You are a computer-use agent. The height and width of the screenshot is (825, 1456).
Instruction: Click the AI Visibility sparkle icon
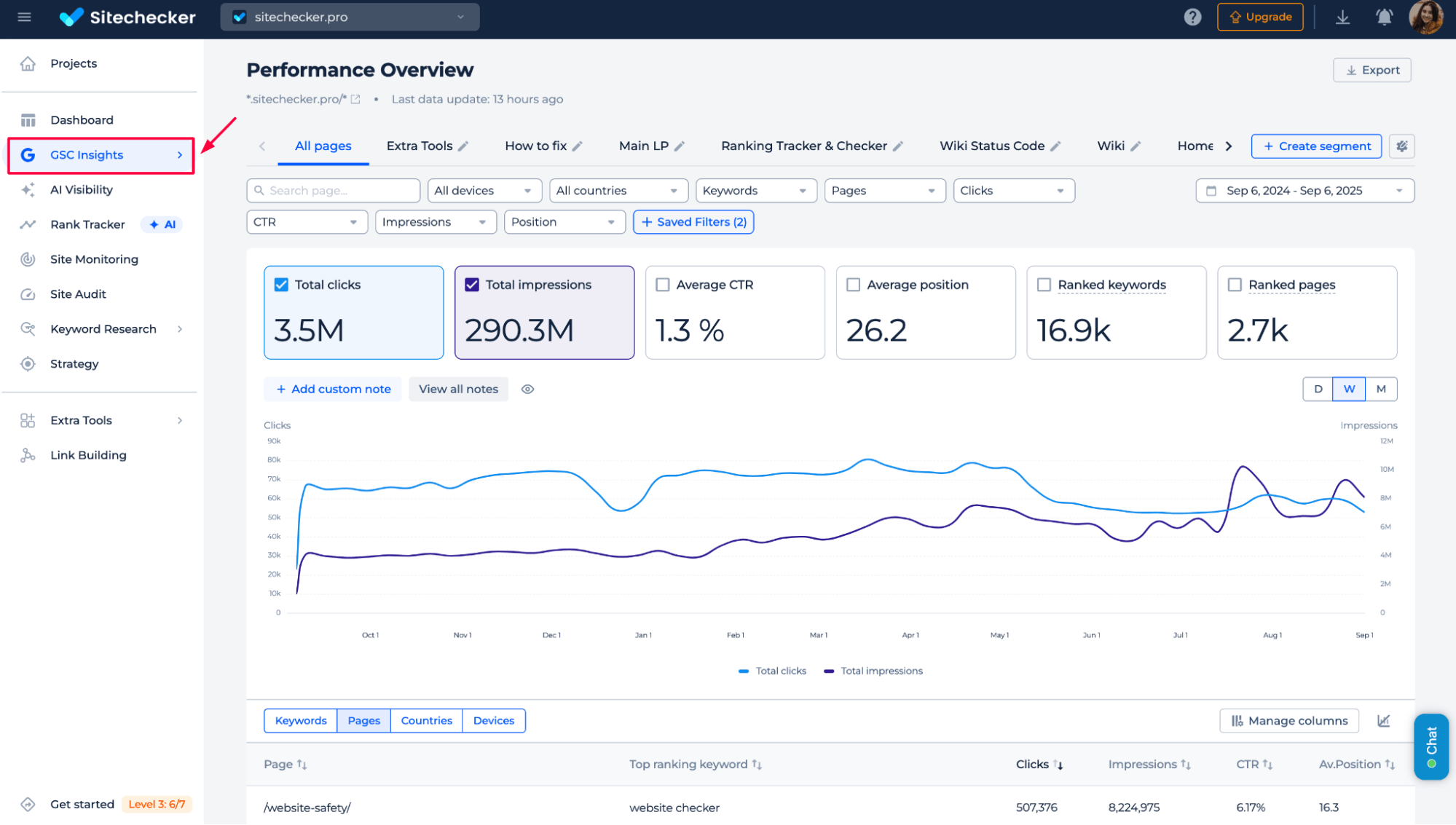click(28, 190)
